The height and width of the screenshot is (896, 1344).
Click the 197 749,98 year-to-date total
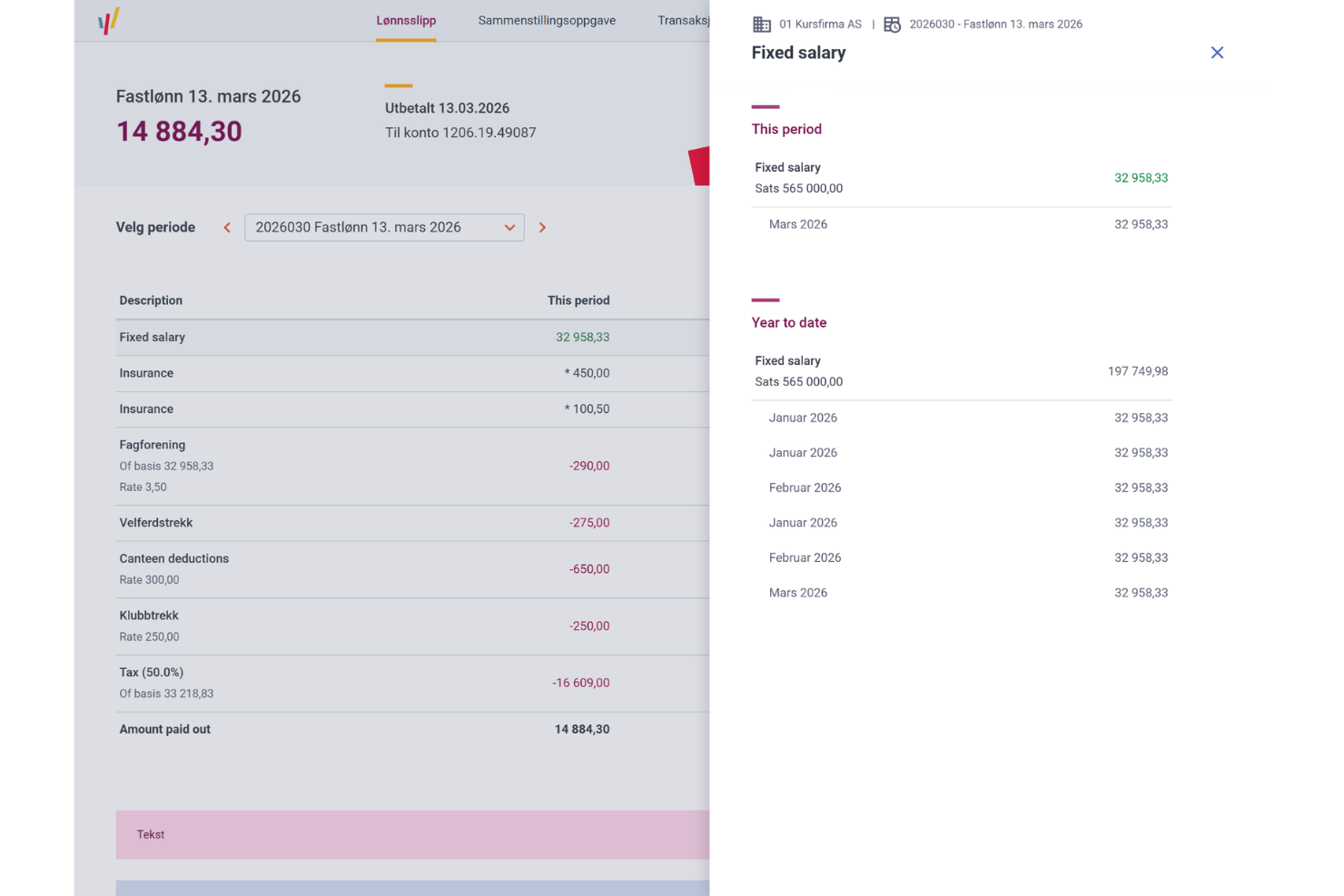[x=1138, y=371]
